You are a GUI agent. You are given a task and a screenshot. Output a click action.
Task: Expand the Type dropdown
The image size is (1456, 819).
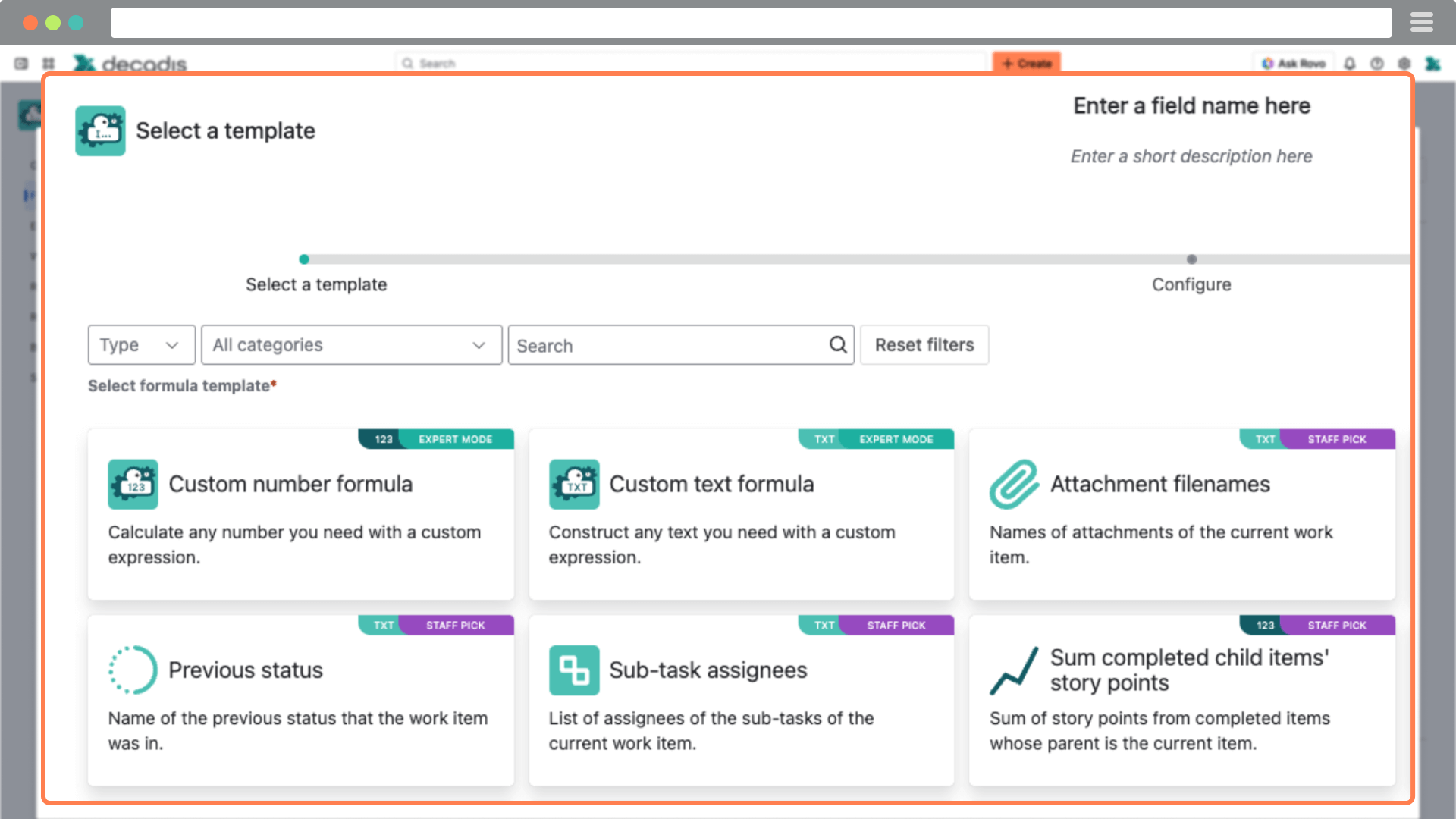click(x=141, y=345)
